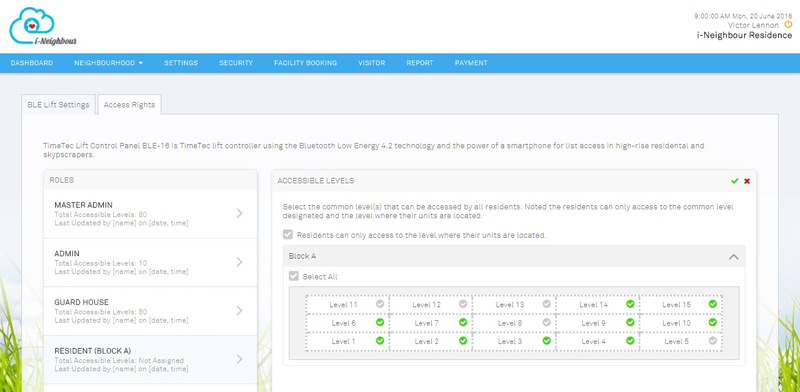Viewport: 800px width, 392px height.
Task: Toggle Level 1 access check icon
Action: click(380, 340)
